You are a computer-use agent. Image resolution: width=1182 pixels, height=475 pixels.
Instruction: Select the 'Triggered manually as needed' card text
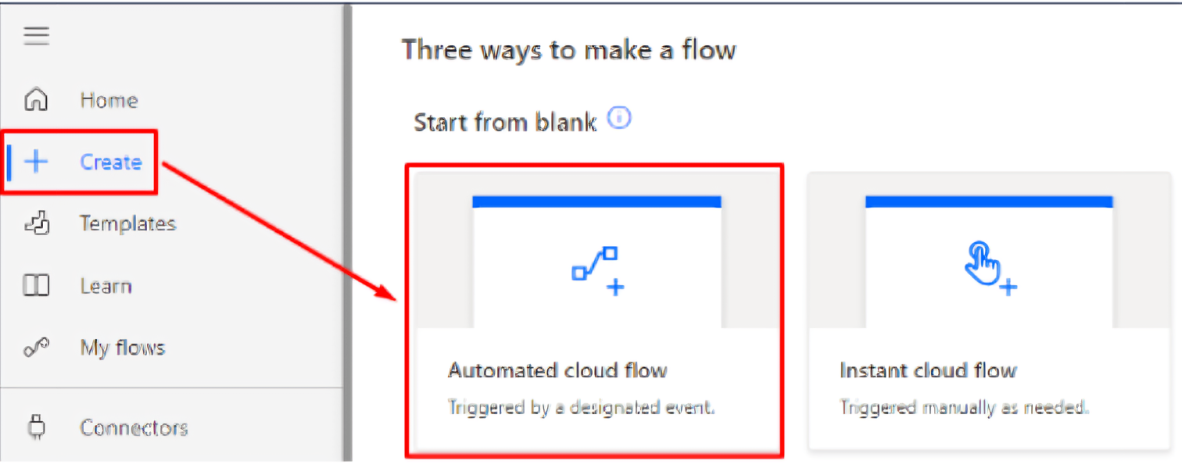click(x=966, y=408)
